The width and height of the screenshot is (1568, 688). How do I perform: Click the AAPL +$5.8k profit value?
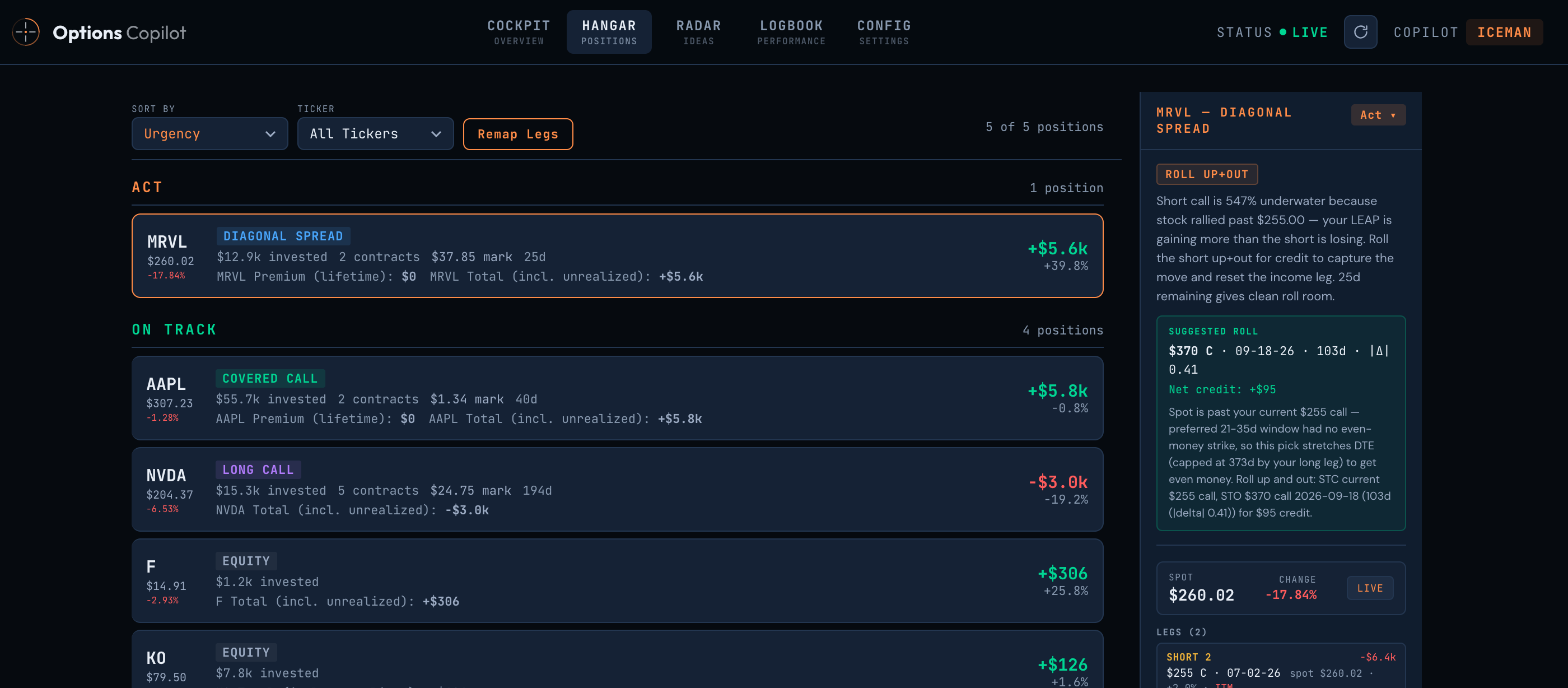pyautogui.click(x=1057, y=391)
